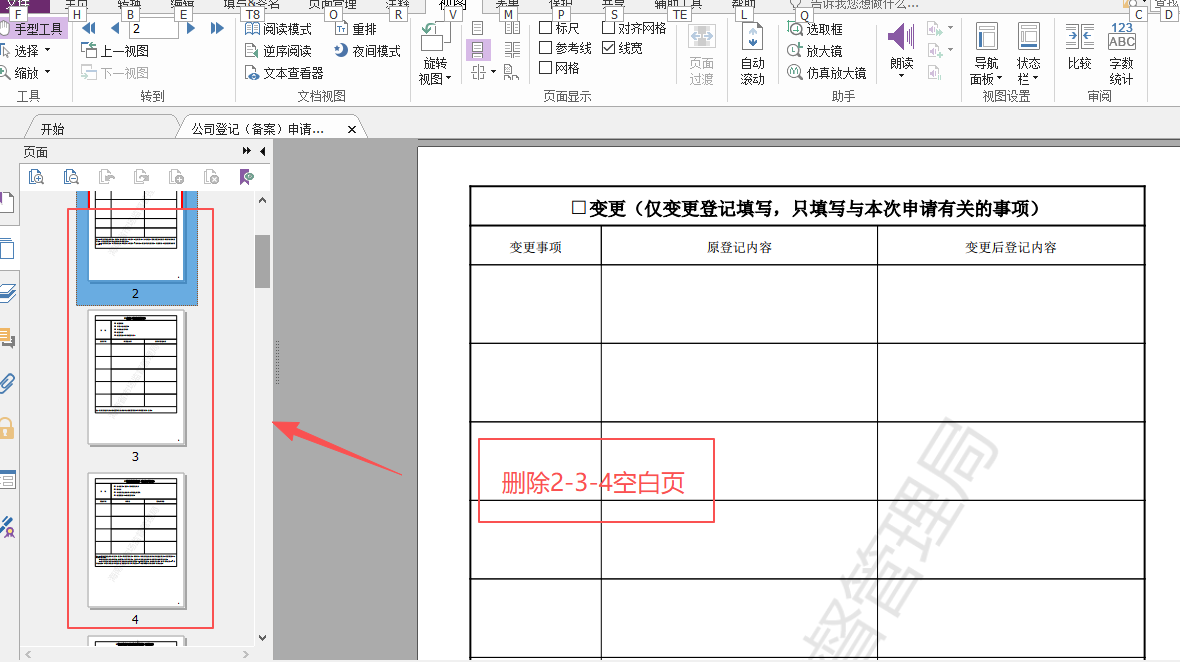Open the security lock sidebar icon
This screenshot has width=1180, height=662.
7,428
